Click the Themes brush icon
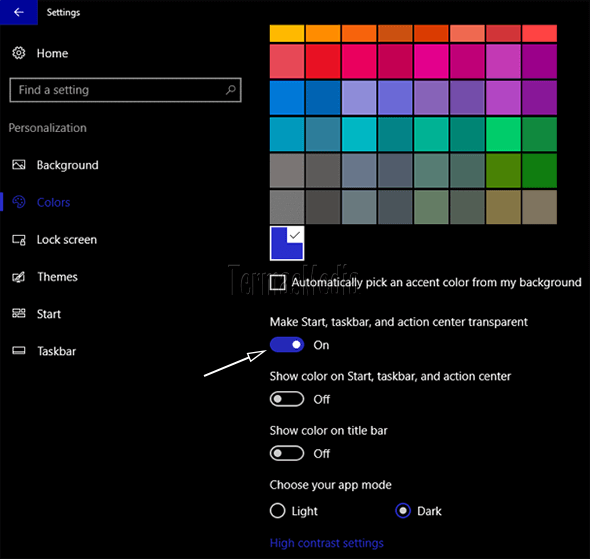Viewport: 590px width, 559px height. point(19,277)
